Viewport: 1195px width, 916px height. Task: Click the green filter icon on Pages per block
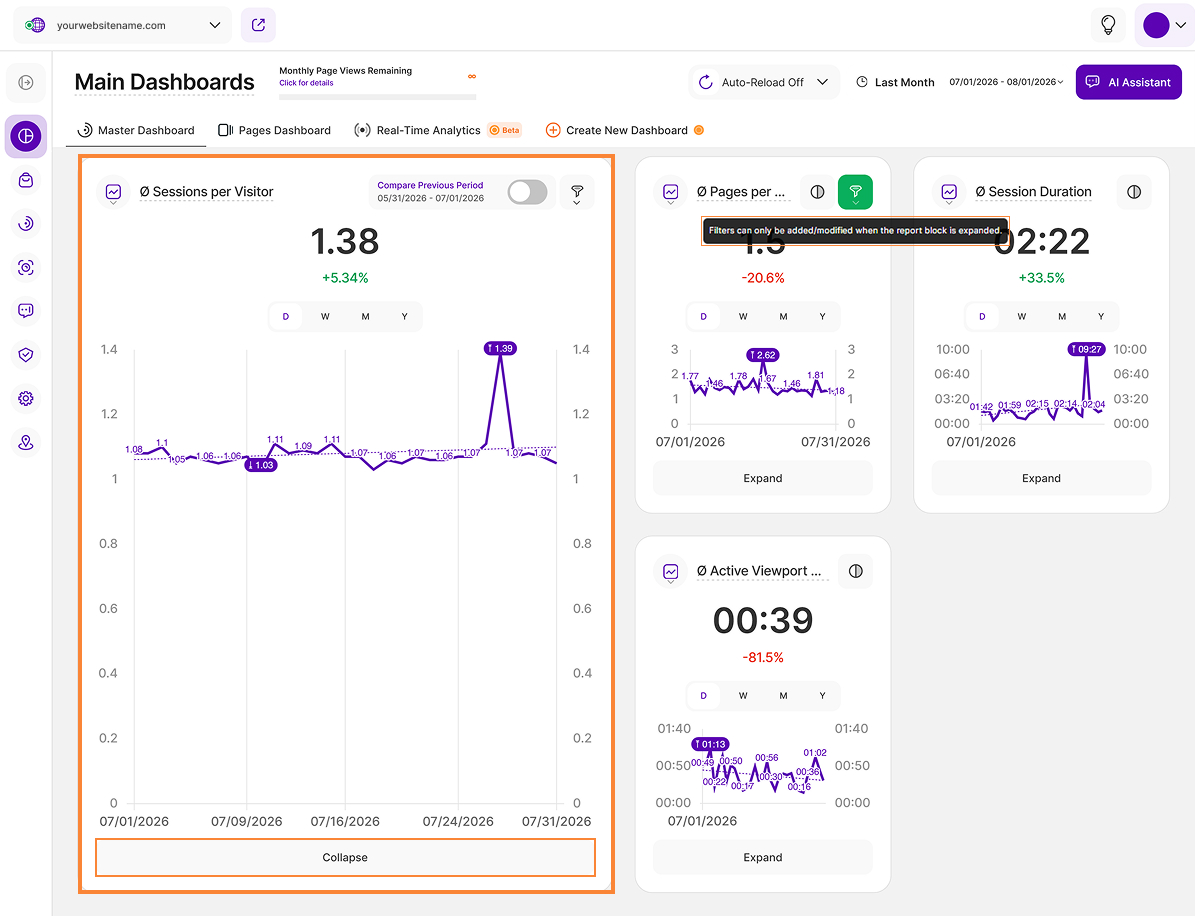click(x=855, y=192)
